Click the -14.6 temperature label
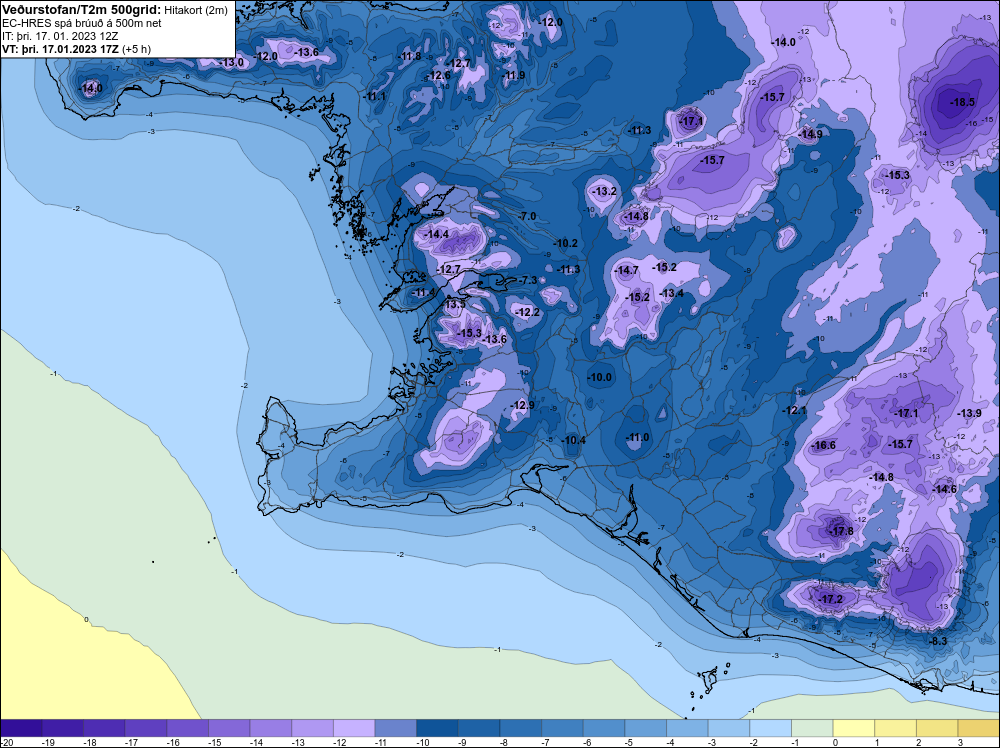Viewport: 1000px width, 748px height. [x=945, y=489]
